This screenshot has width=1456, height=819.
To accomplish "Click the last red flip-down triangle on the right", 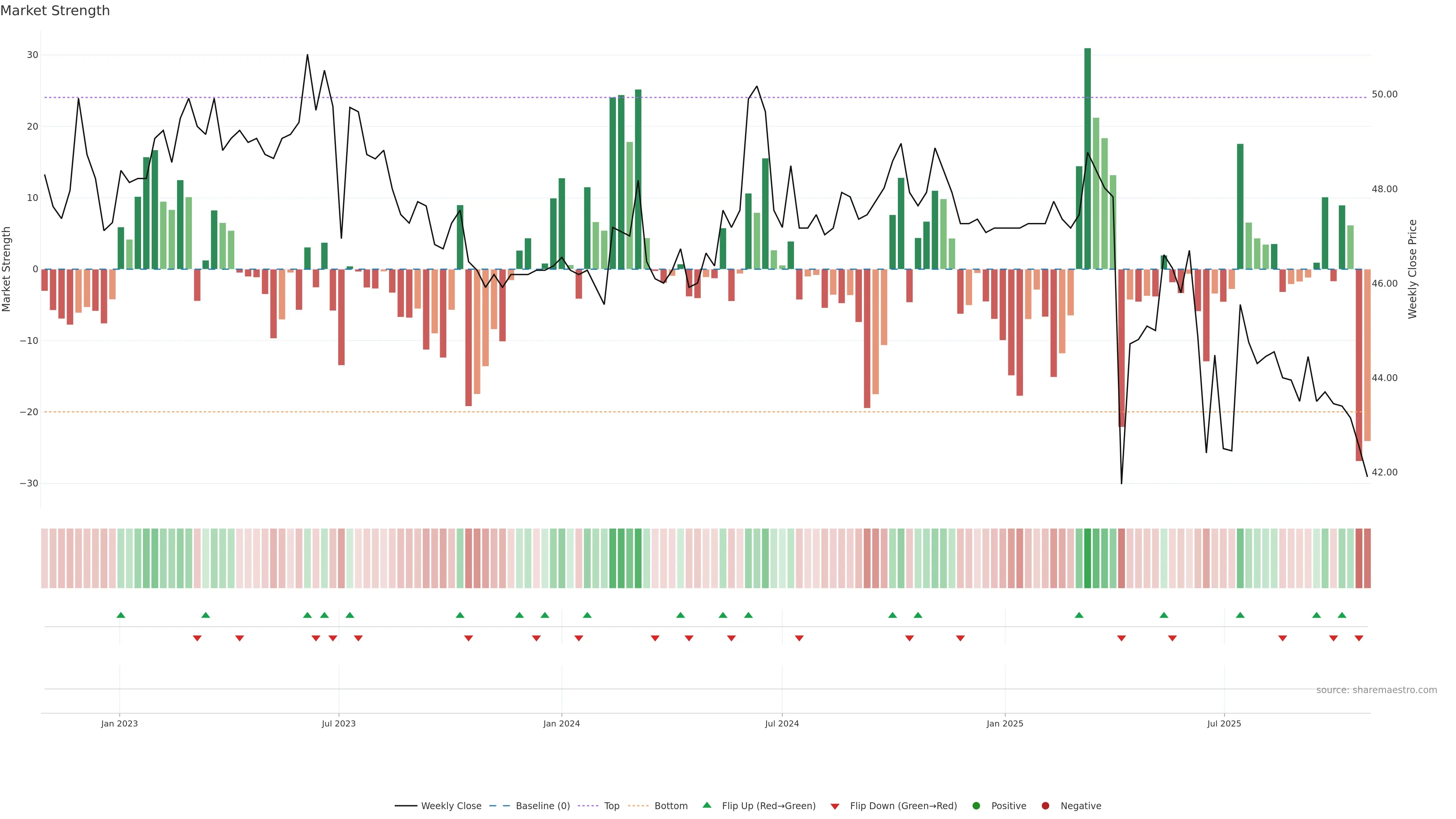I will 1359,638.
